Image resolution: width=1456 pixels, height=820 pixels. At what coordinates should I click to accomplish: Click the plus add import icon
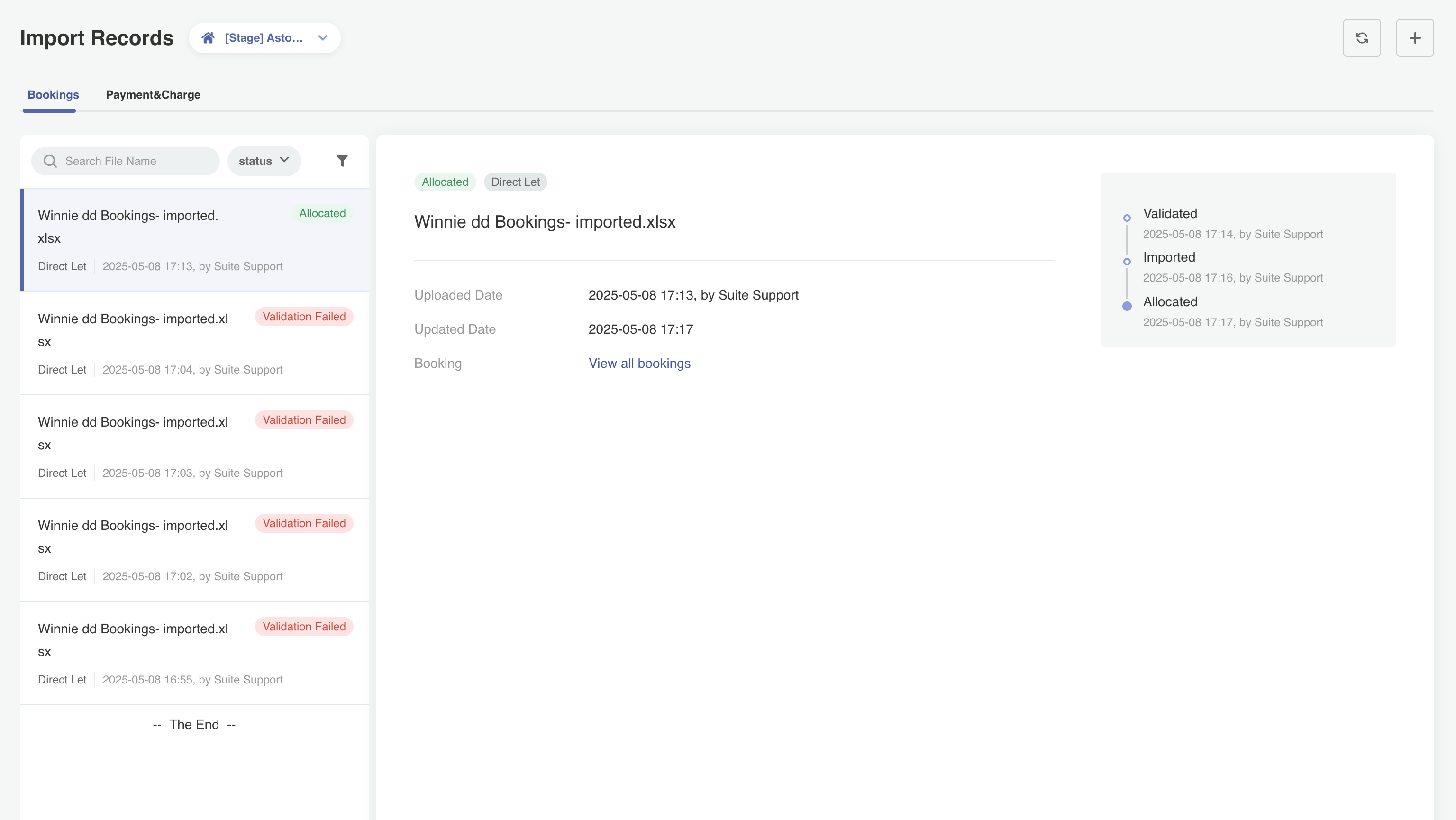tap(1414, 38)
